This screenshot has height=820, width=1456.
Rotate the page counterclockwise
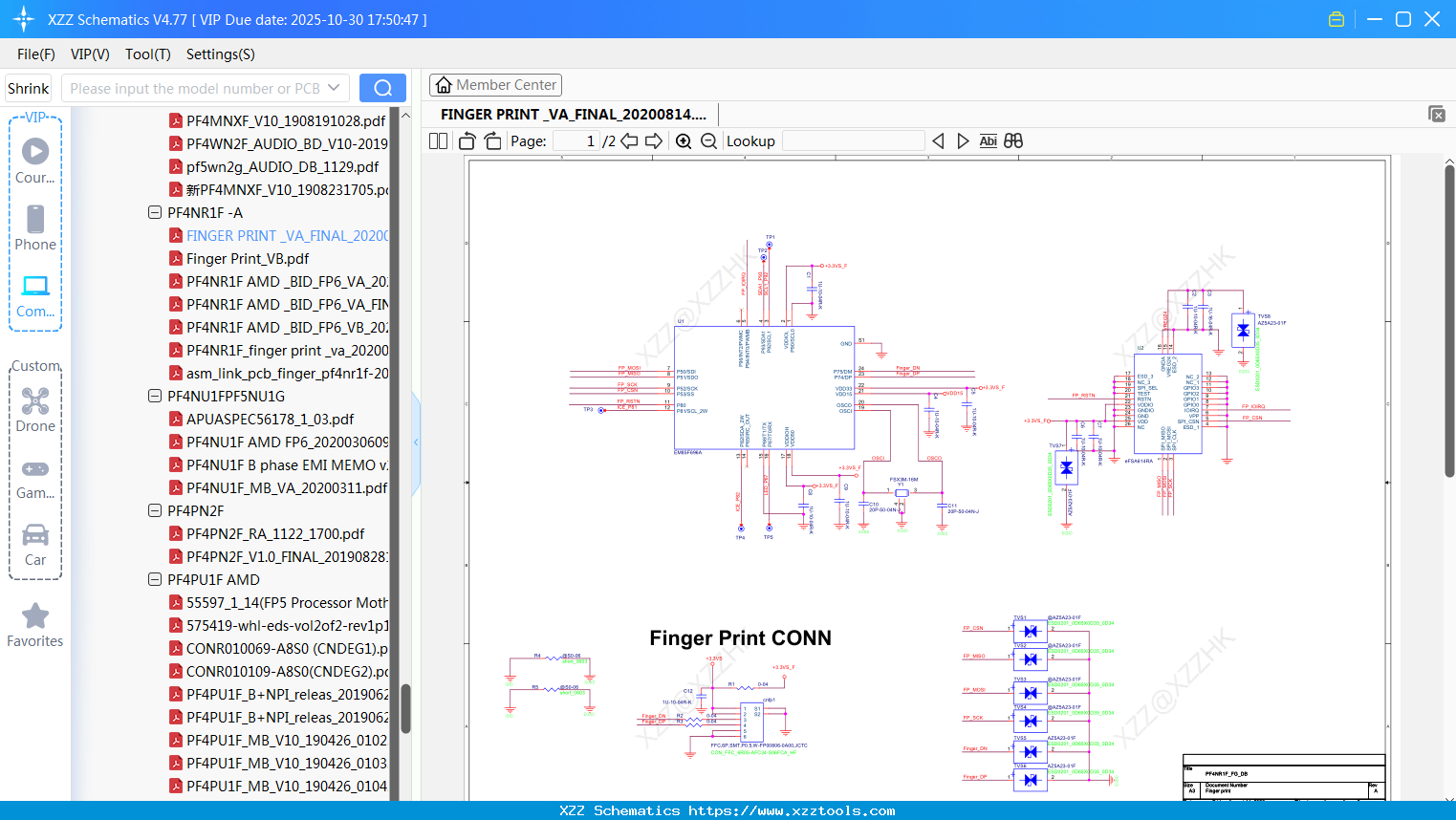(x=467, y=141)
